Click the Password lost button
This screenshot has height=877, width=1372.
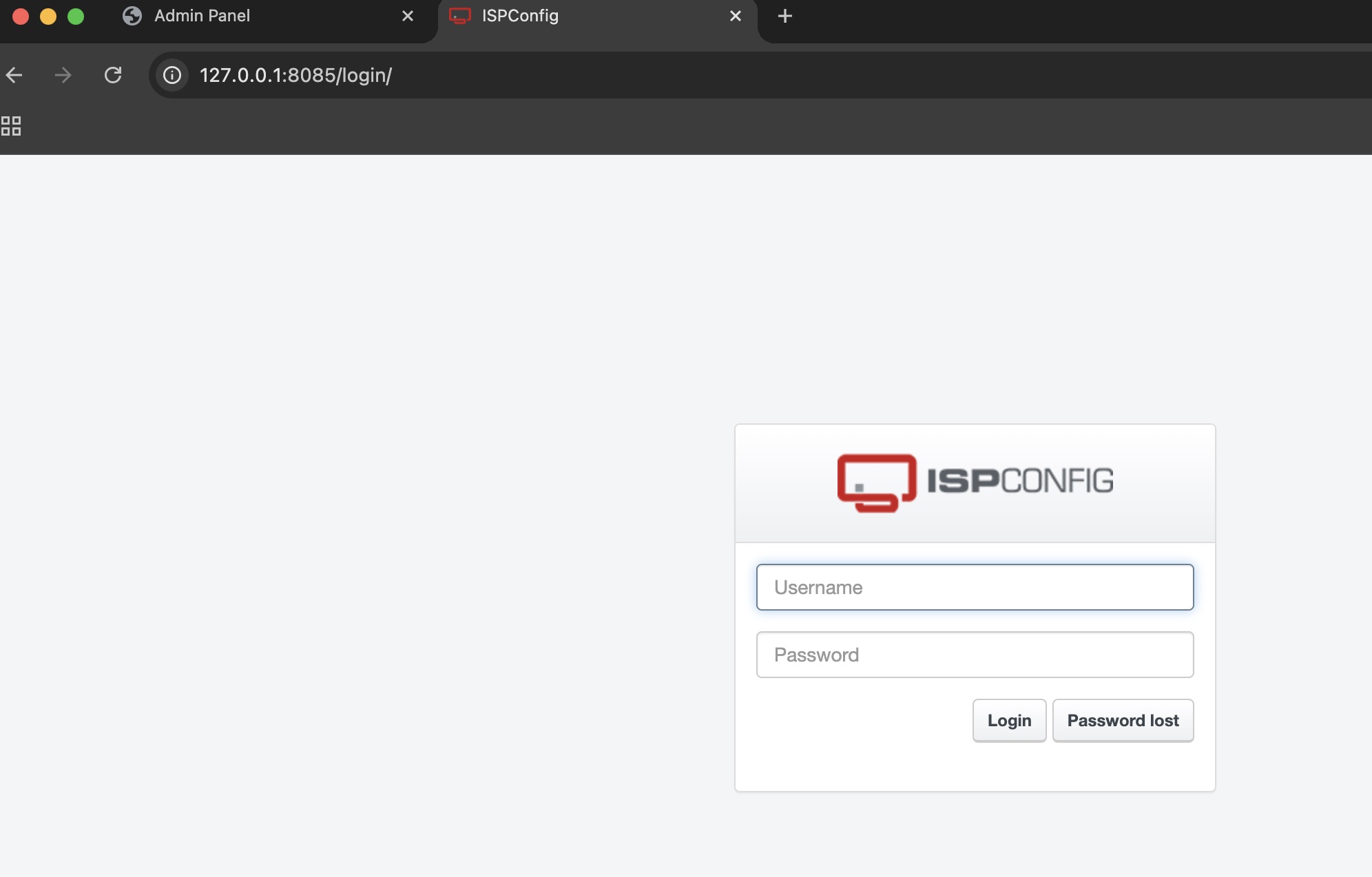1123,721
